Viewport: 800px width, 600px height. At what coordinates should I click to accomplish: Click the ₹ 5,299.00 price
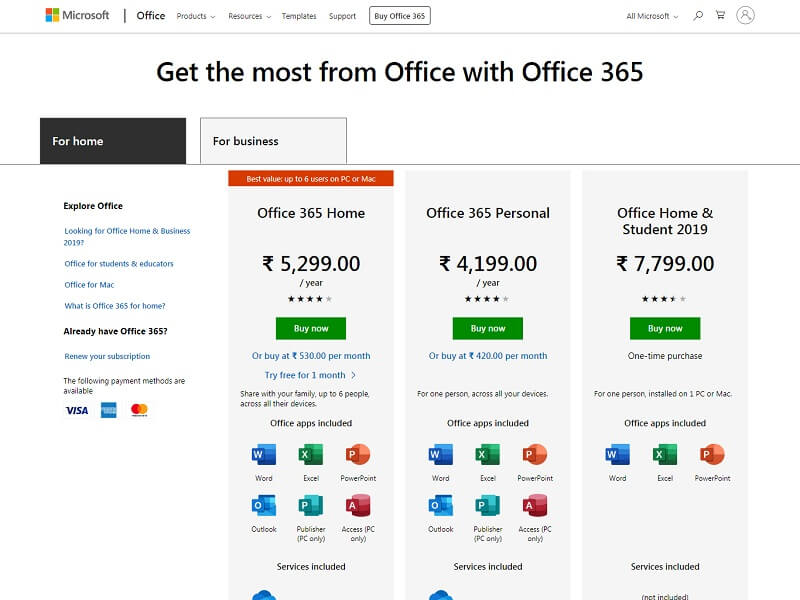tap(311, 264)
